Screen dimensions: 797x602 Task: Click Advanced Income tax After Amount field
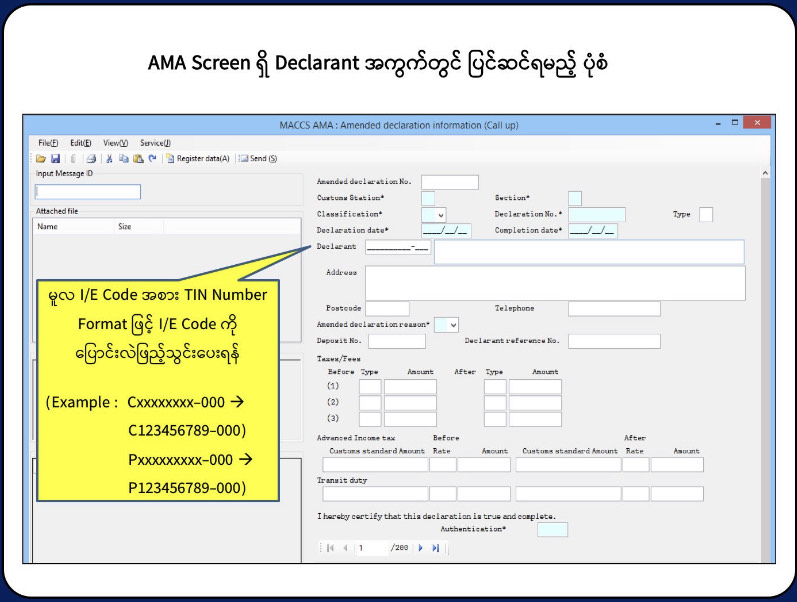pyautogui.click(x=677, y=465)
